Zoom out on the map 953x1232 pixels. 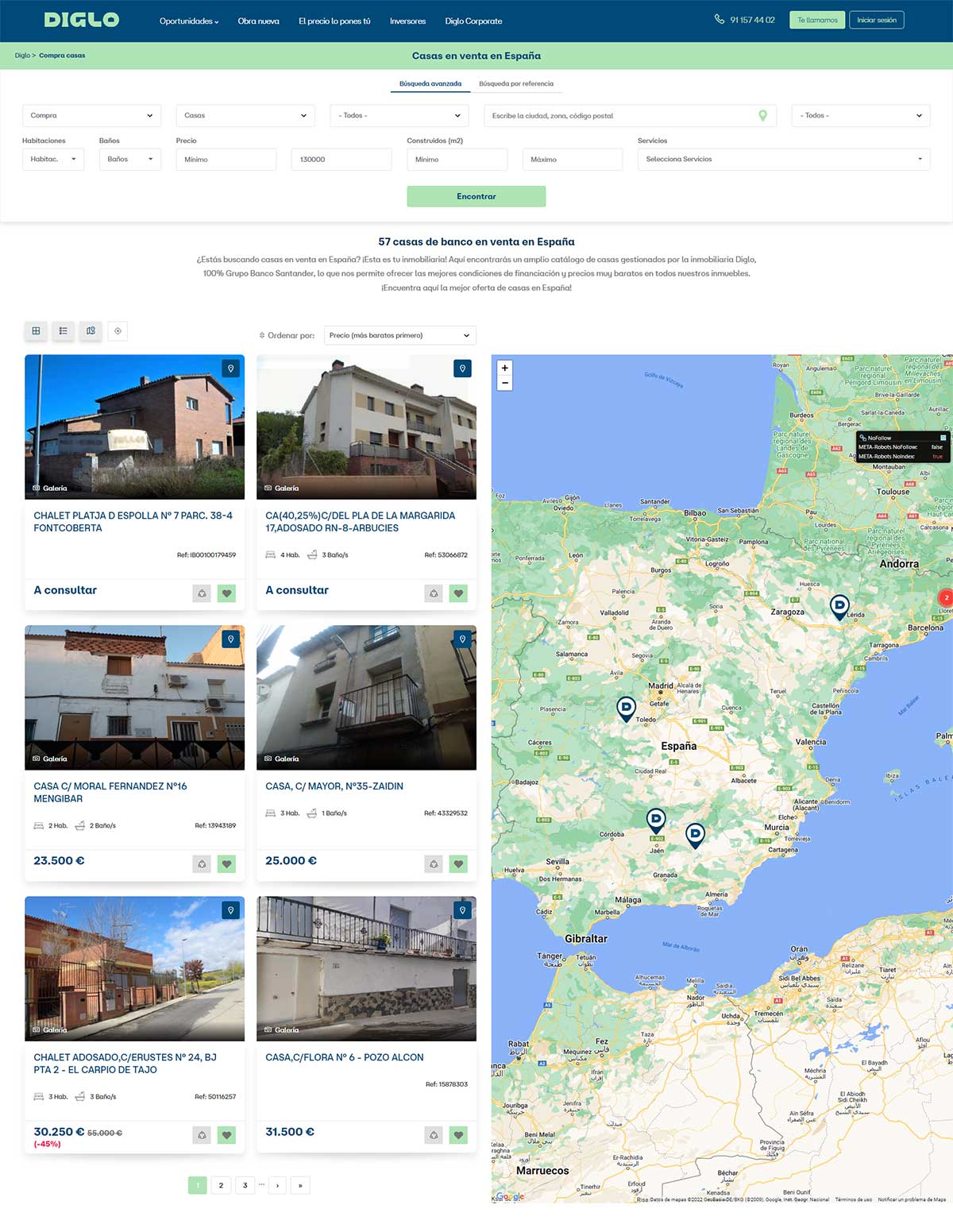pos(504,383)
